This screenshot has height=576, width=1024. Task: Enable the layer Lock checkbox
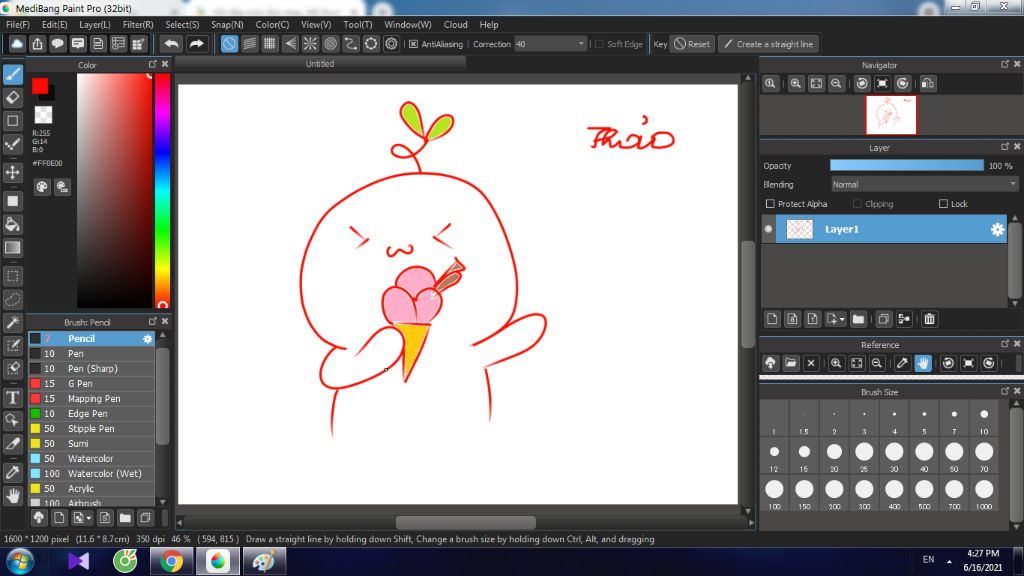943,204
